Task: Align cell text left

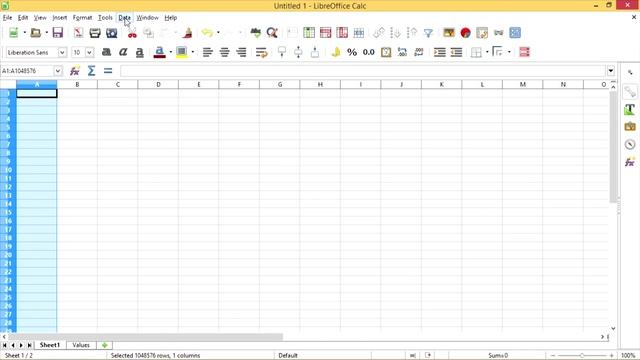Action: click(x=208, y=52)
